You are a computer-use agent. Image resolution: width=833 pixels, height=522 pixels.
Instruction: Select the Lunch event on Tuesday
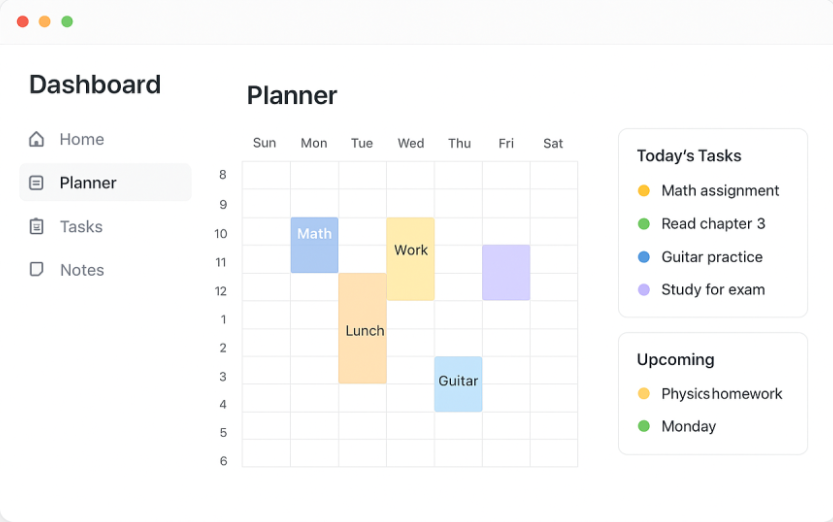[x=362, y=328]
